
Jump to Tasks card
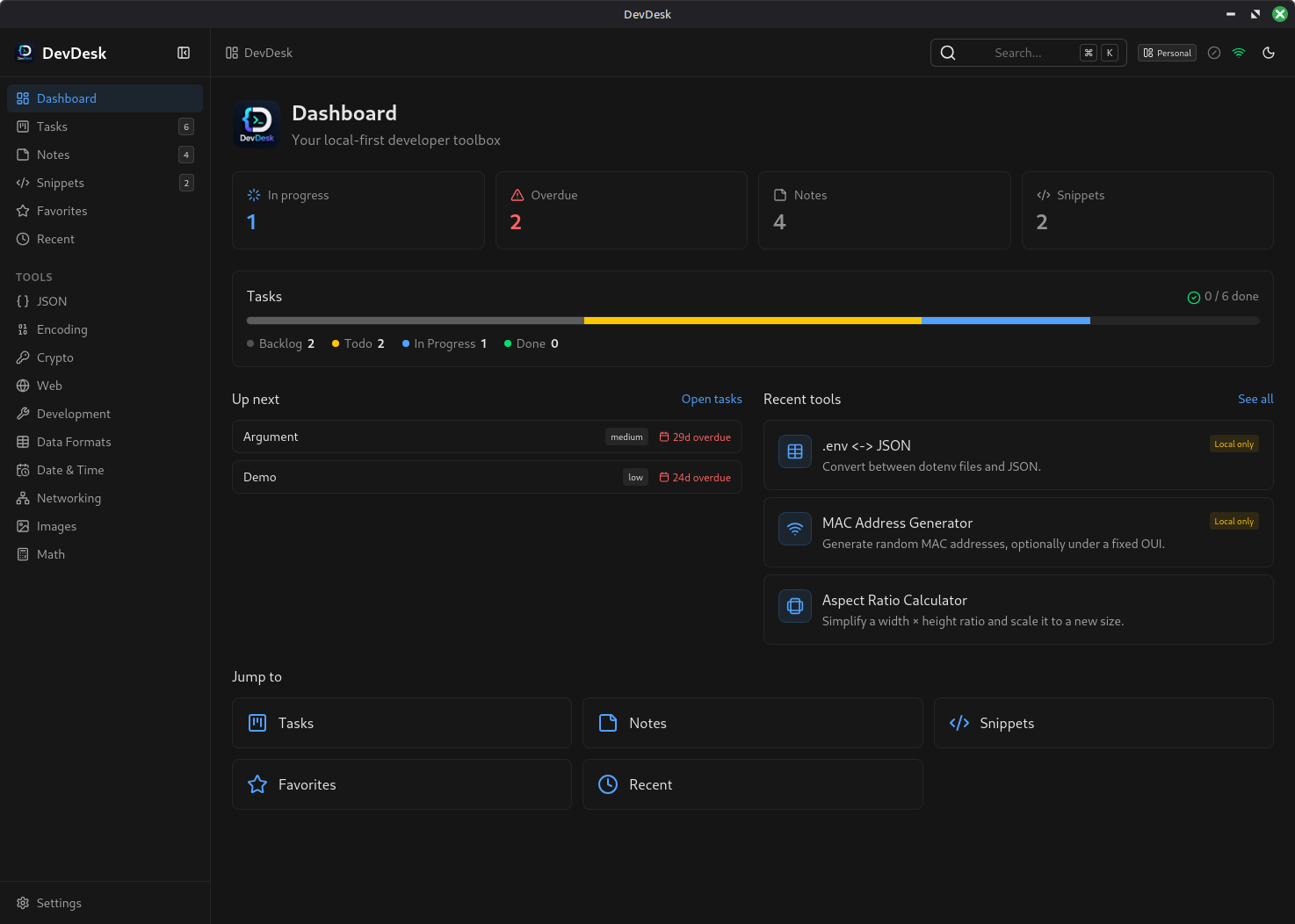402,723
